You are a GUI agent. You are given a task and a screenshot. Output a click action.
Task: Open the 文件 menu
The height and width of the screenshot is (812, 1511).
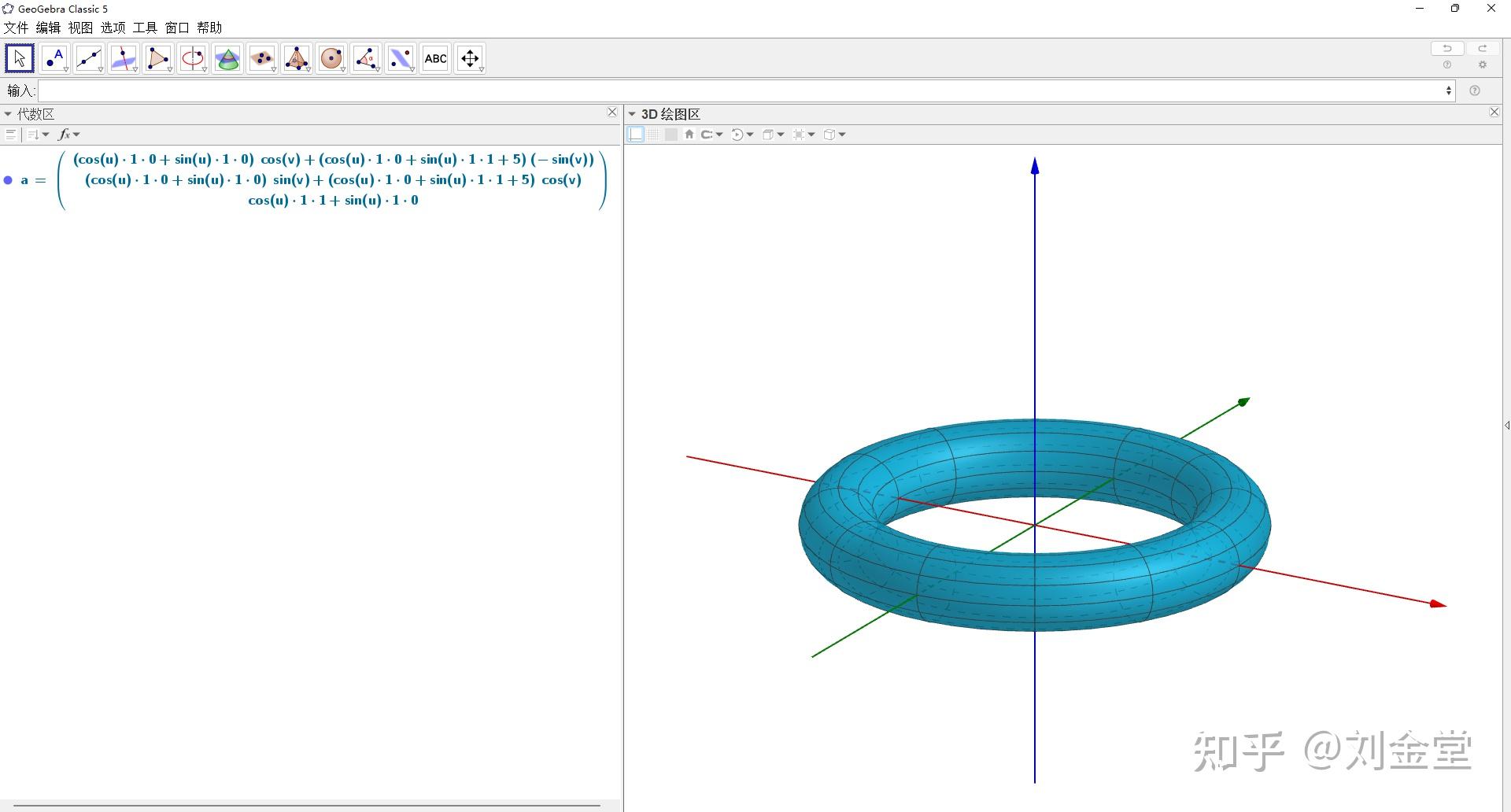click(x=16, y=28)
